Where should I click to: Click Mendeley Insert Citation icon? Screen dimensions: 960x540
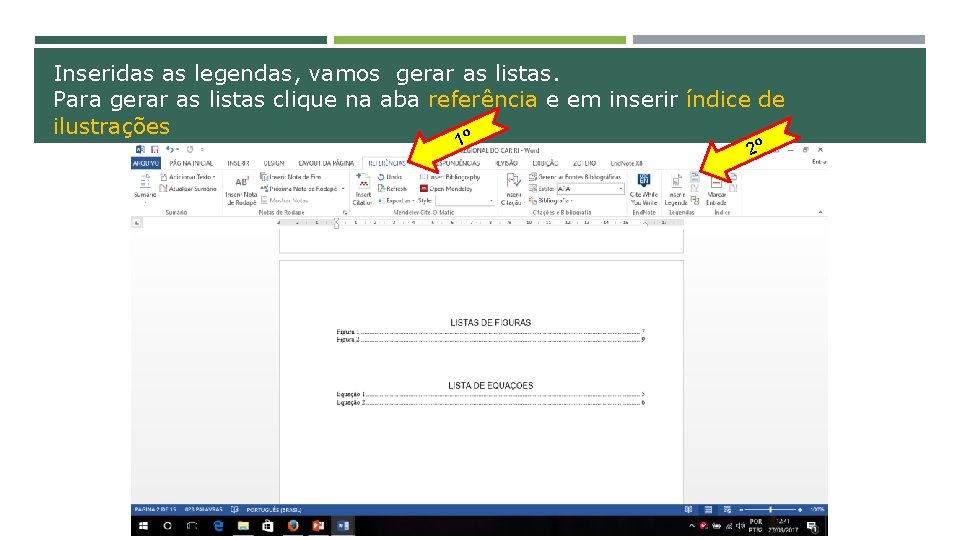(x=363, y=181)
